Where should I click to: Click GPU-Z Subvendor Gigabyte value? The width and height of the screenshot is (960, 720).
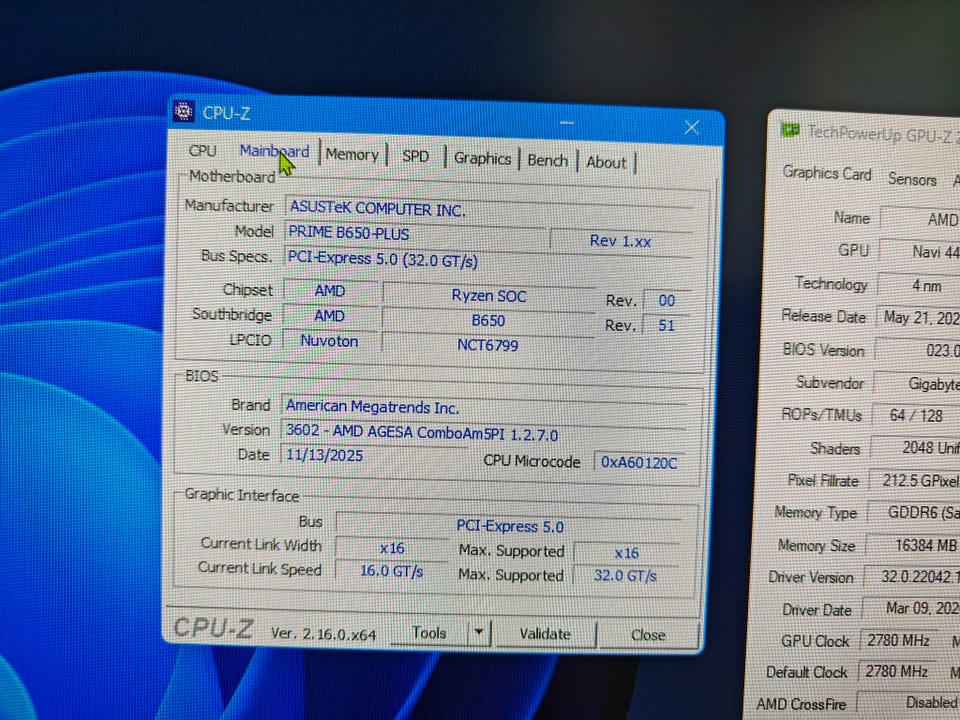point(917,383)
